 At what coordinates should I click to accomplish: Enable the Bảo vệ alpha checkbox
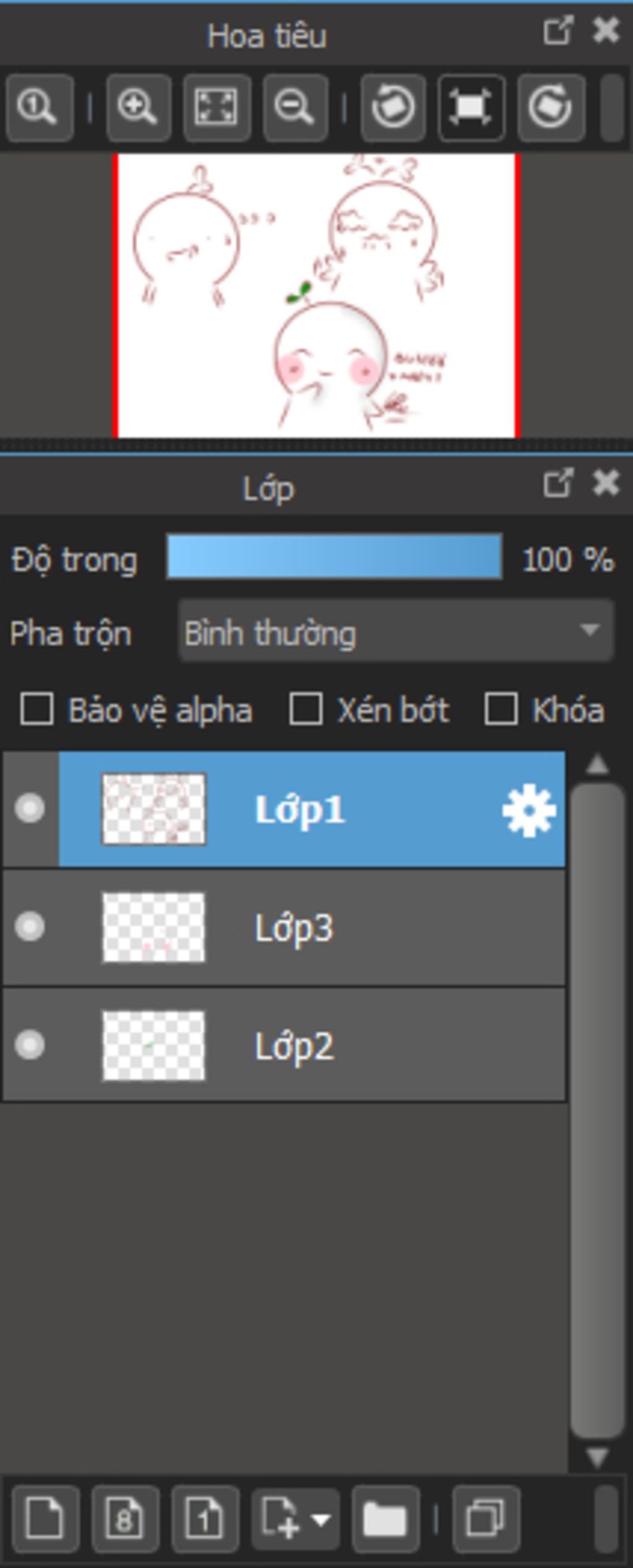36,709
